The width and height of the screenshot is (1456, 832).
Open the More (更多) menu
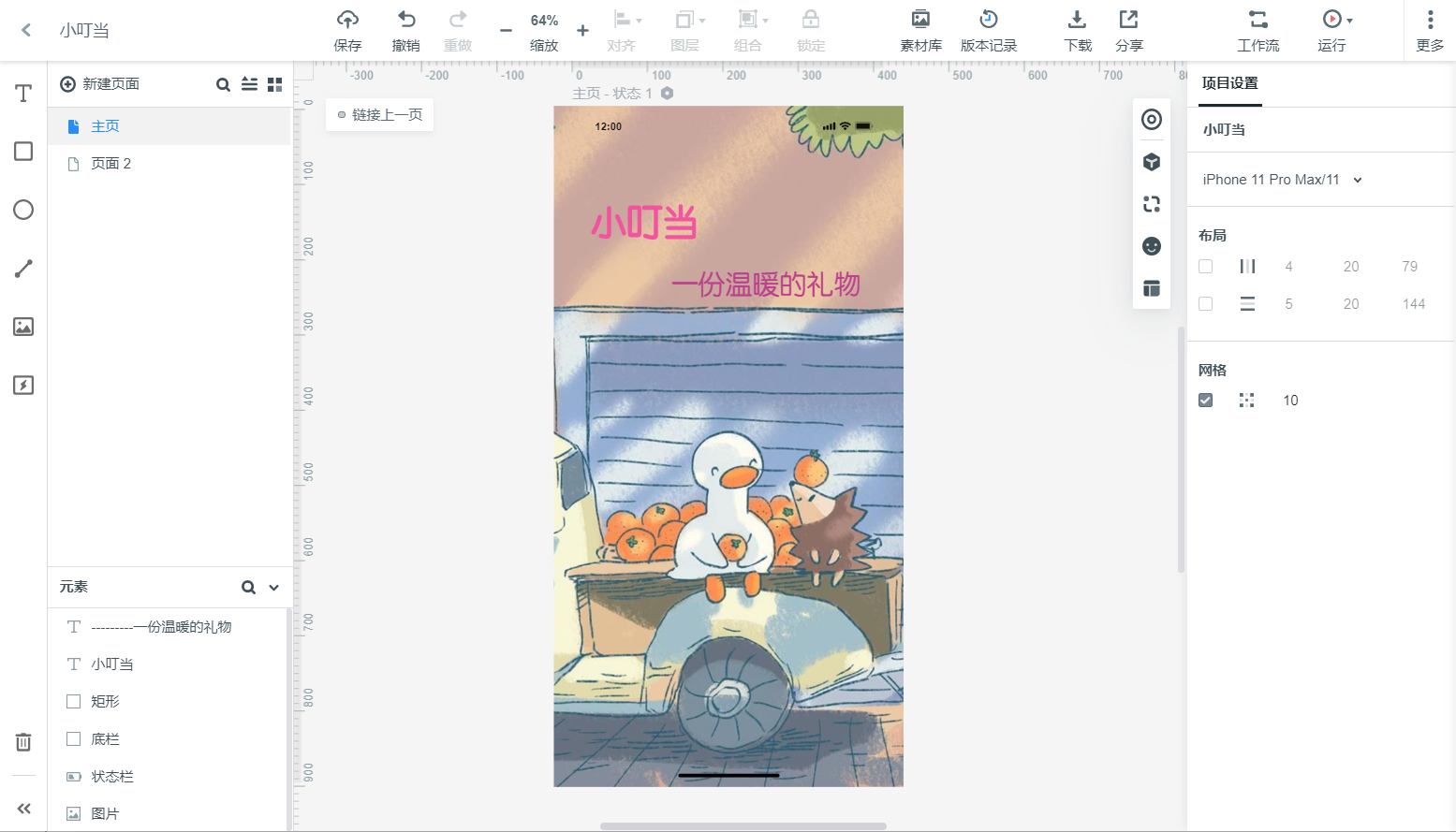1430,30
